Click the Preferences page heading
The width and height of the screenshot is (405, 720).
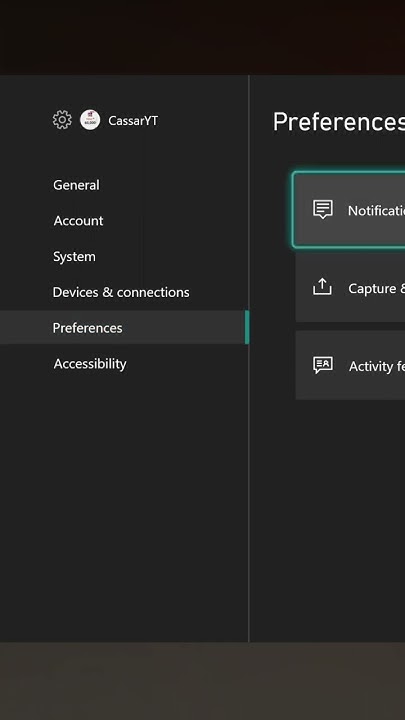(x=339, y=122)
